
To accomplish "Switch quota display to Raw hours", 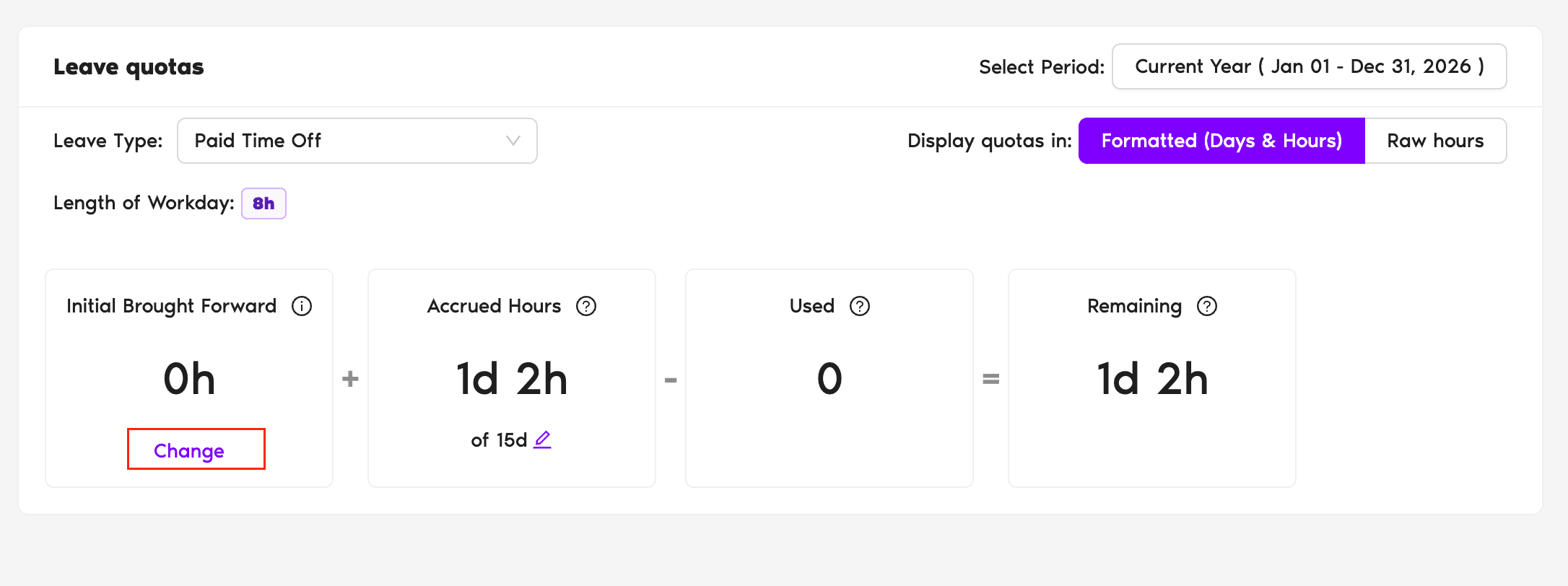I will tap(1435, 141).
